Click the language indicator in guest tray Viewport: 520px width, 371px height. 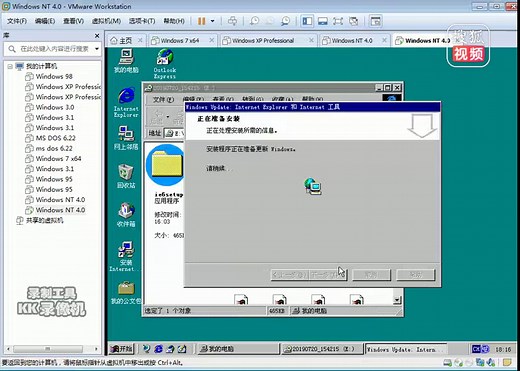(x=476, y=349)
